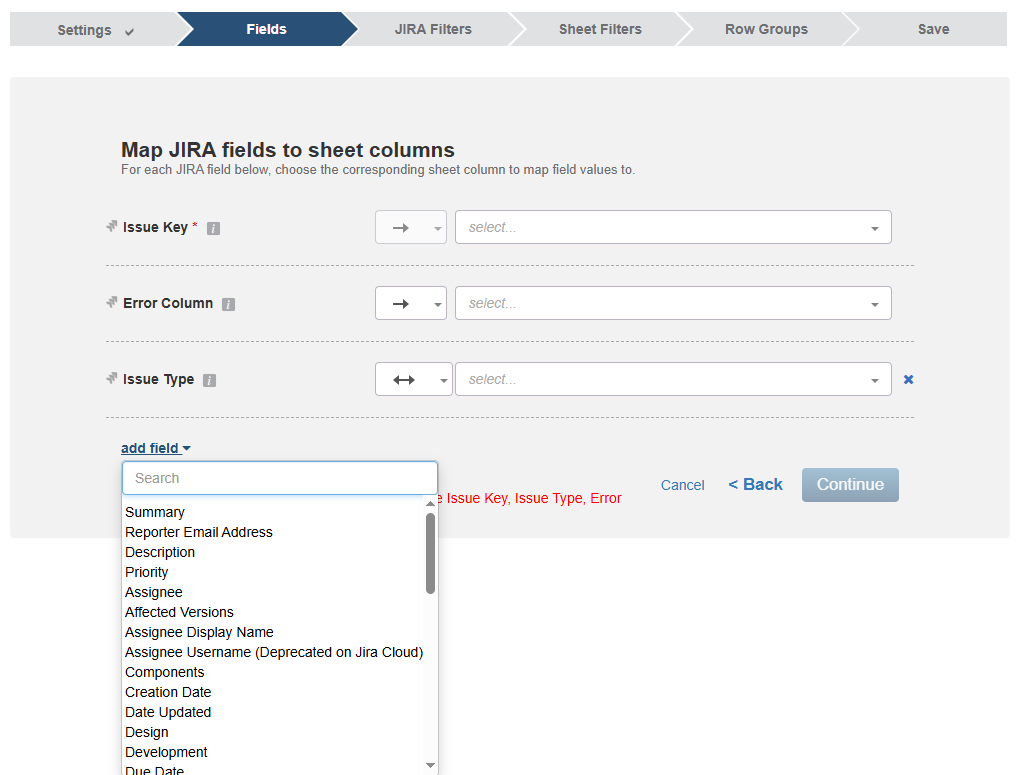The image size is (1022, 775).
Task: Open the Row Groups step
Action: pos(766,29)
